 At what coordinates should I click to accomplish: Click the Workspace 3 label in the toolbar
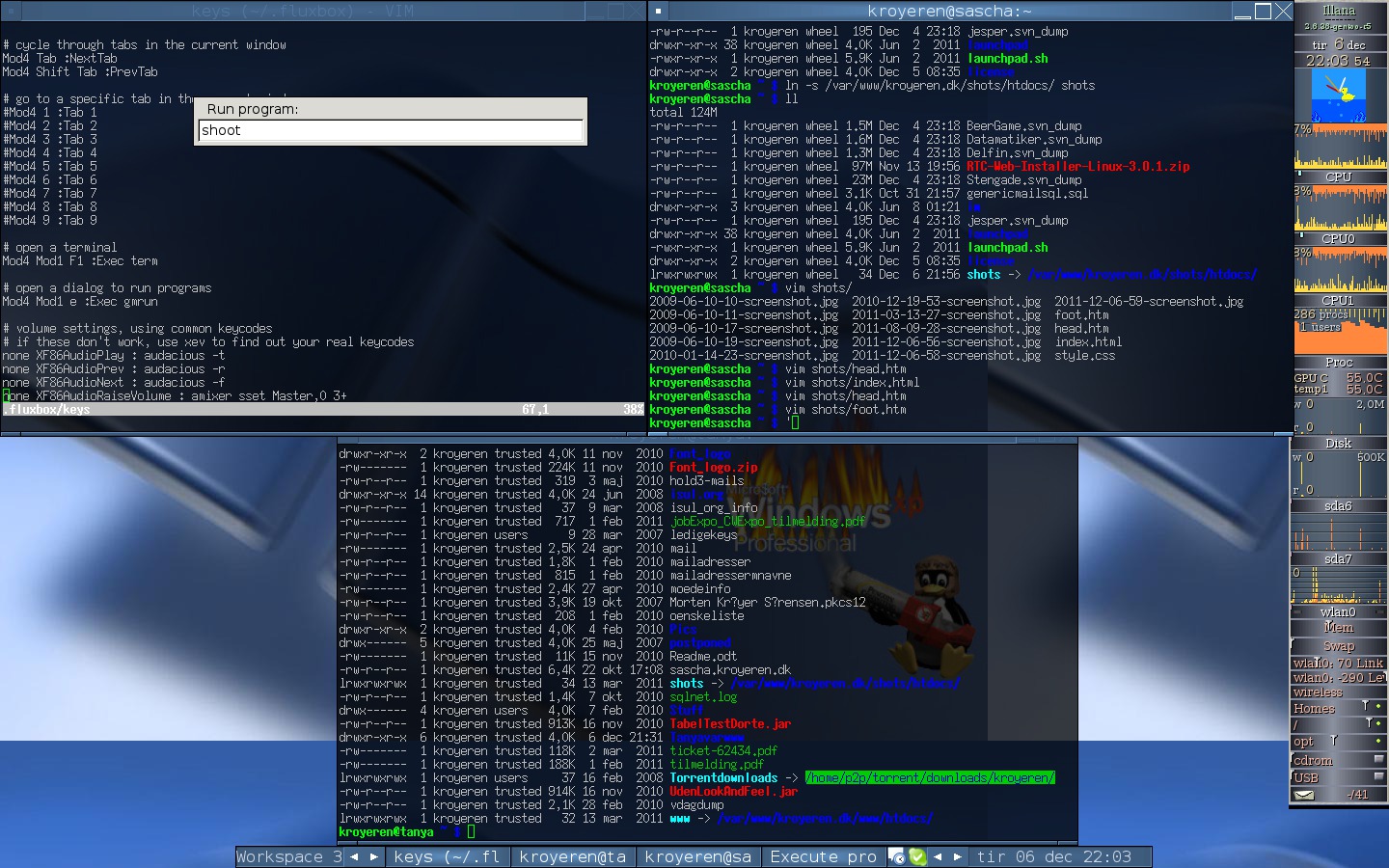coord(289,856)
